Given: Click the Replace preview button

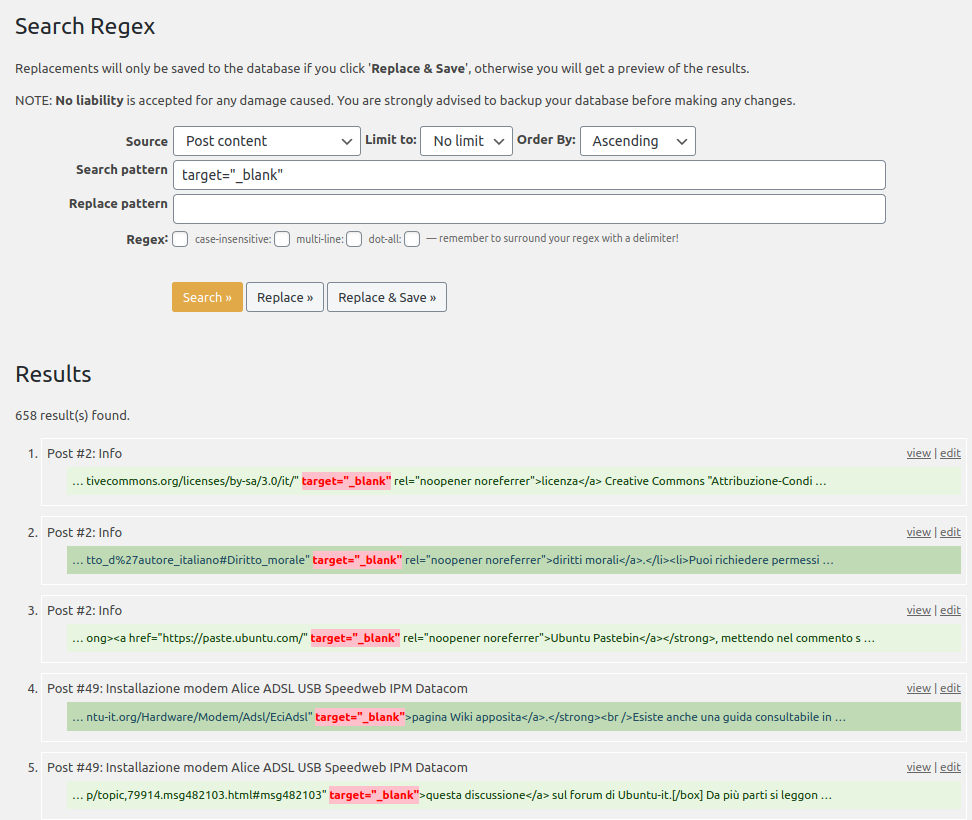Looking at the screenshot, I should coord(285,298).
